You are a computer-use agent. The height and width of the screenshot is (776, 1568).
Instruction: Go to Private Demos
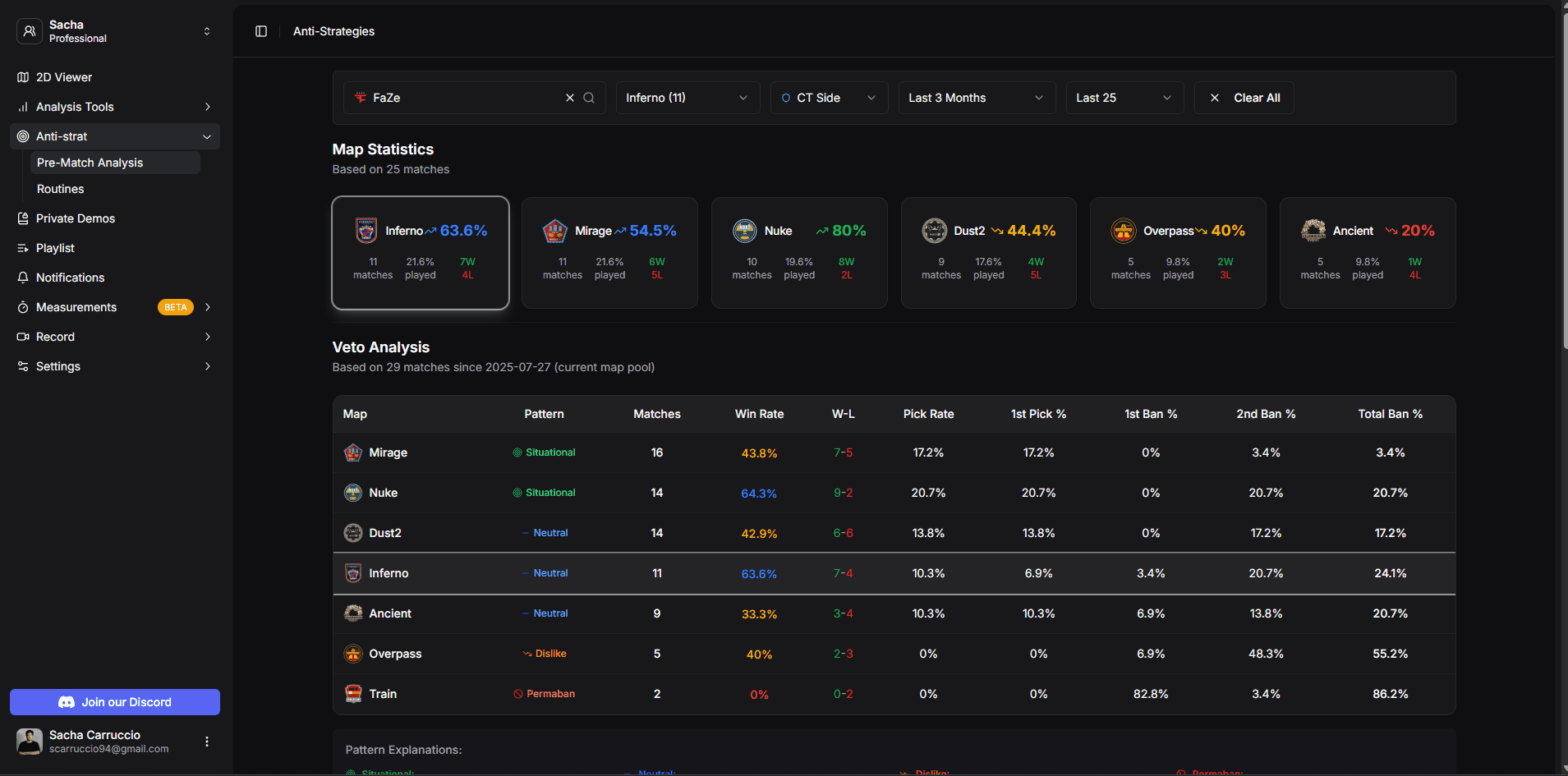pyautogui.click(x=76, y=218)
